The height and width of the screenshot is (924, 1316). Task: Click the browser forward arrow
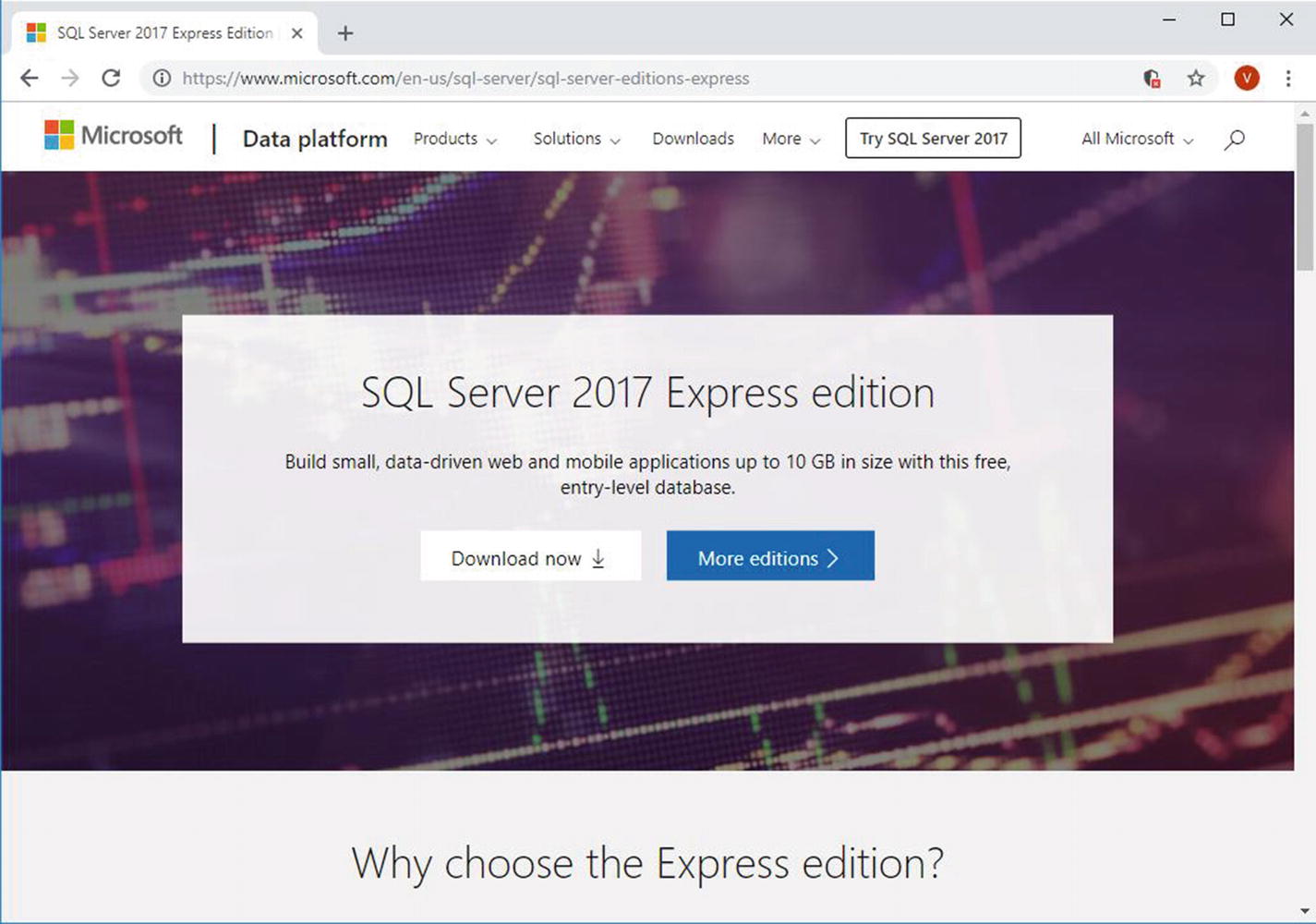(70, 79)
